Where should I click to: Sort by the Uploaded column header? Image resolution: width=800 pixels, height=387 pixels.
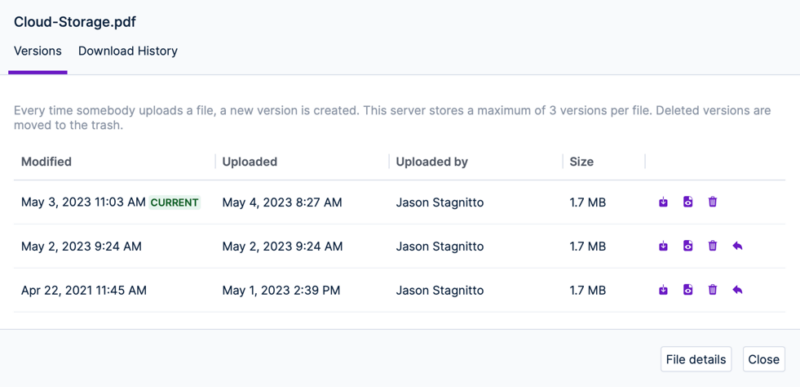(x=249, y=162)
